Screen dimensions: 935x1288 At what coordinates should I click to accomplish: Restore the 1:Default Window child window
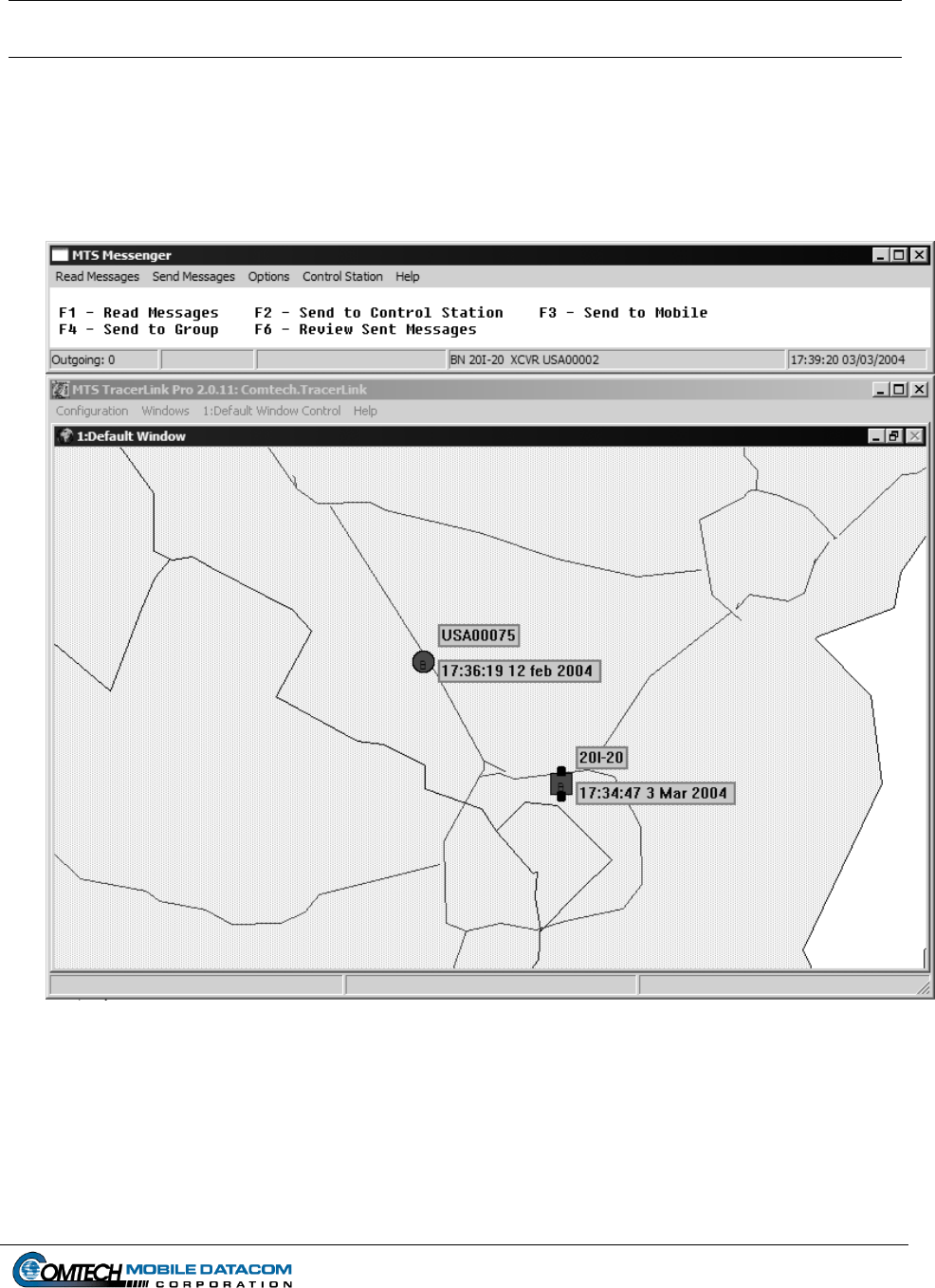pyautogui.click(x=893, y=436)
